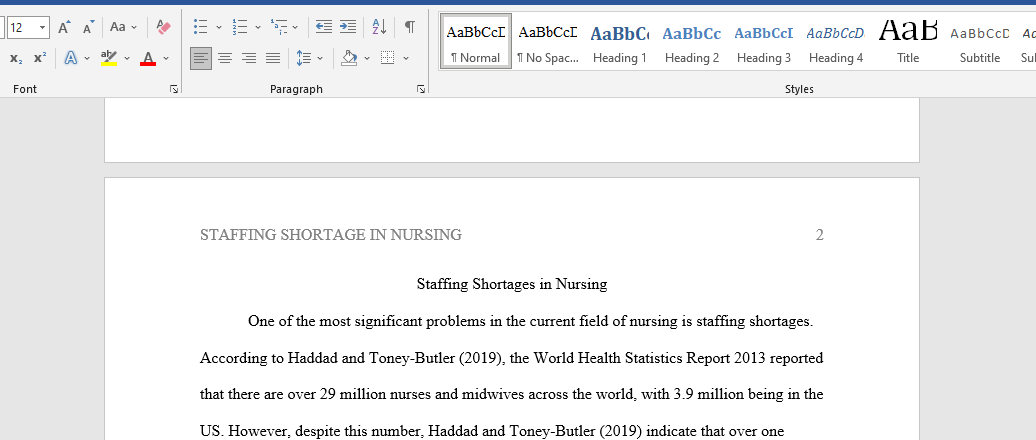Open the highlight color dropdown arrow

[127, 58]
